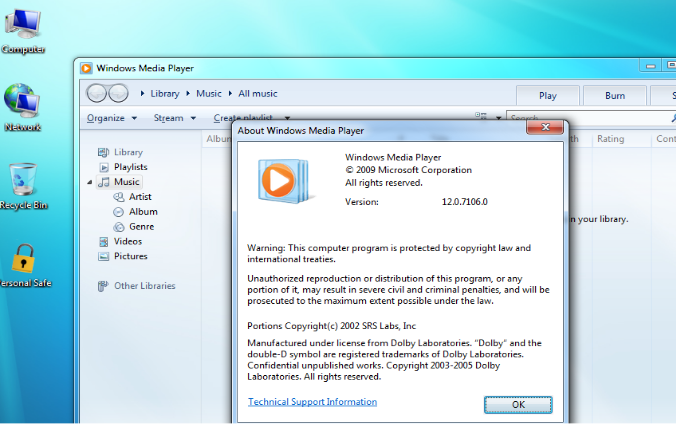Open the Create playlist dropdown arrow
This screenshot has width=676, height=429.
pyautogui.click(x=287, y=118)
